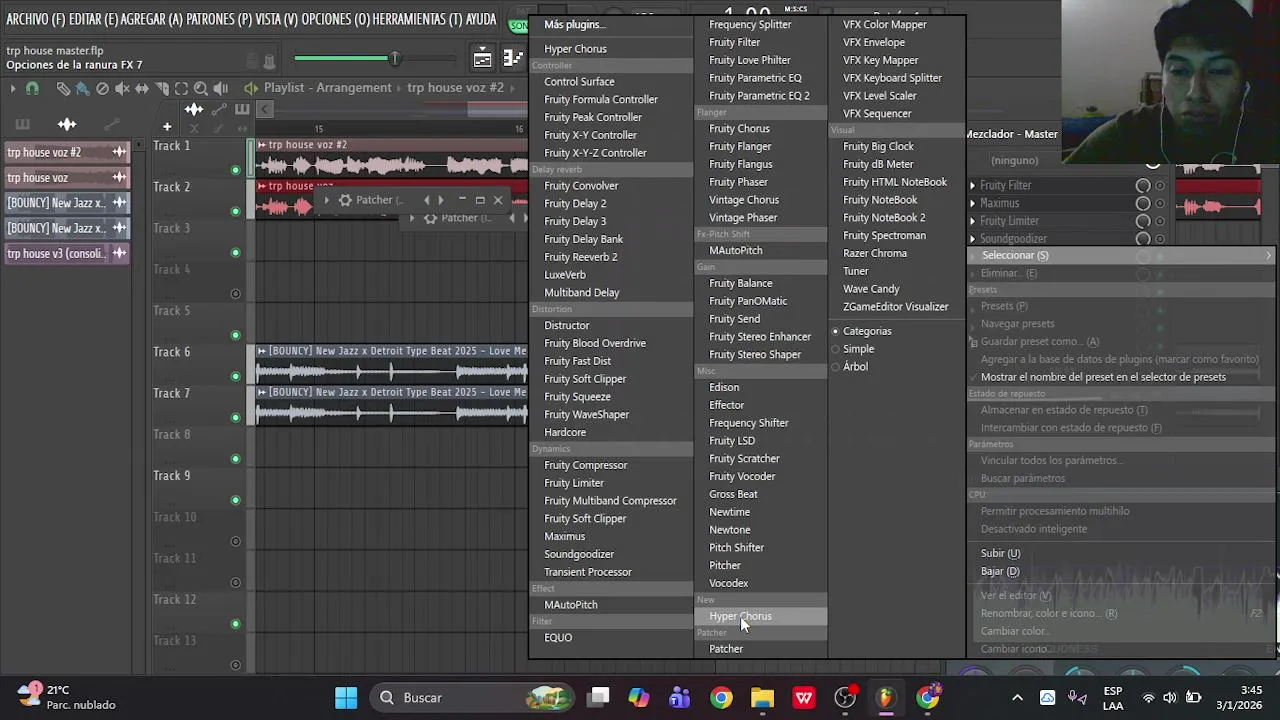The height and width of the screenshot is (720, 1280).
Task: Open the Playlist - Arrangement breadcrumb menu
Action: coord(327,88)
